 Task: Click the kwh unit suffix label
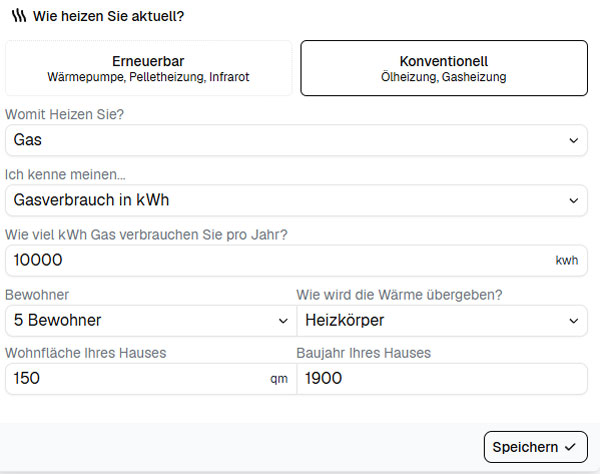[567, 261]
